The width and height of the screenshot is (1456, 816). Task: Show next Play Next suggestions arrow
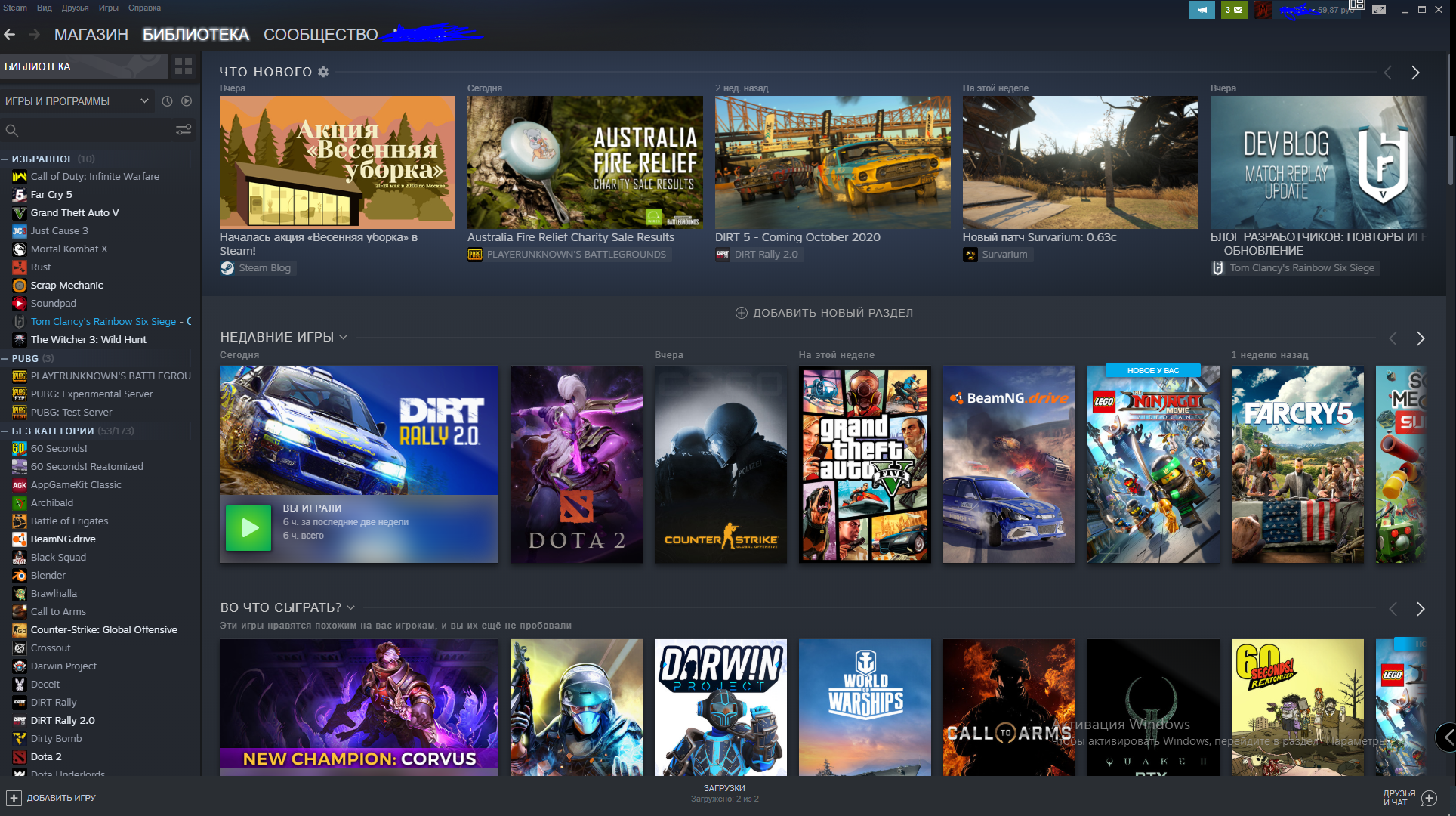[x=1421, y=609]
